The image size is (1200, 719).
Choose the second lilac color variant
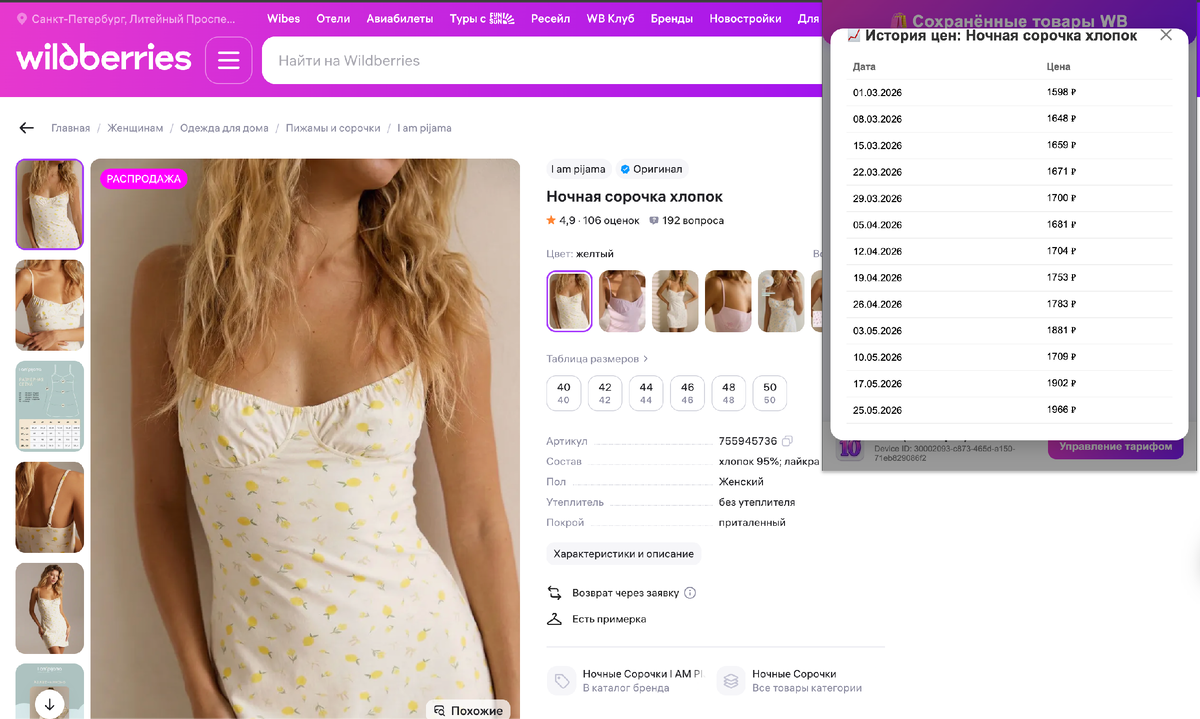pos(622,301)
